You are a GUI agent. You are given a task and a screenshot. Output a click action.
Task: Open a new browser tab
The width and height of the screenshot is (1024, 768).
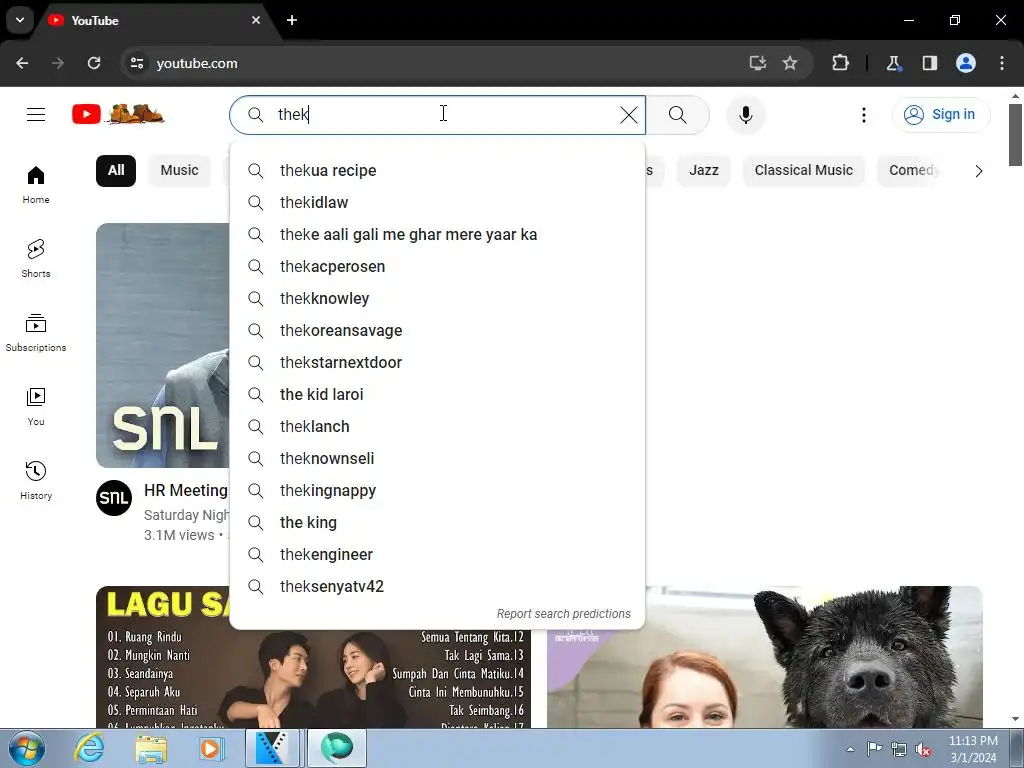click(292, 20)
